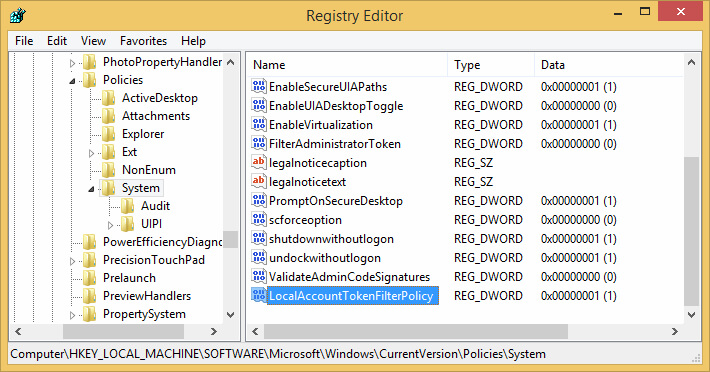Click the values pane scroll-right arrow
Viewport: 710px width, 372px height.
pyautogui.click(x=675, y=331)
